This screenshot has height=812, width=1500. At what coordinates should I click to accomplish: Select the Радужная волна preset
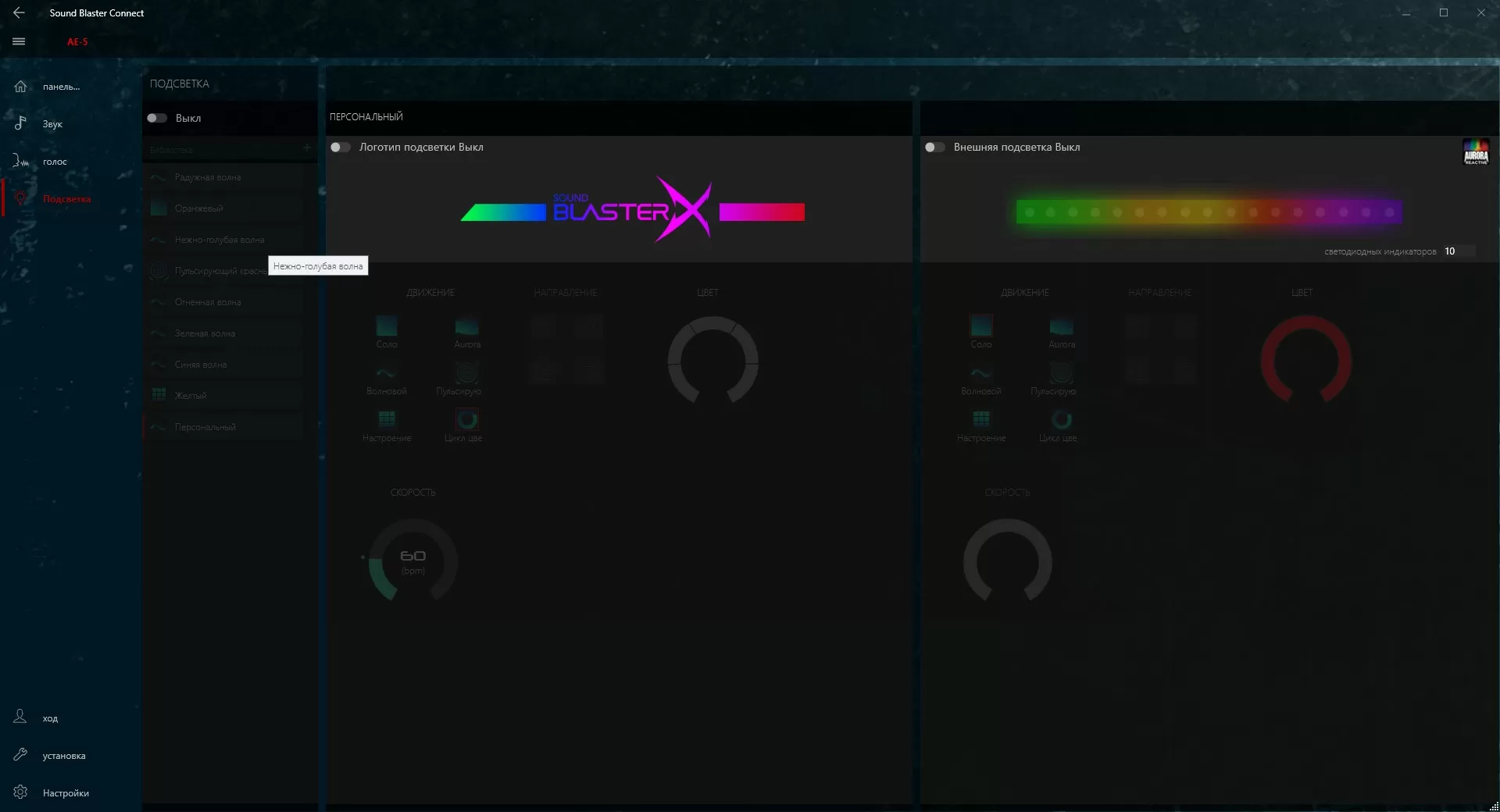(x=225, y=177)
